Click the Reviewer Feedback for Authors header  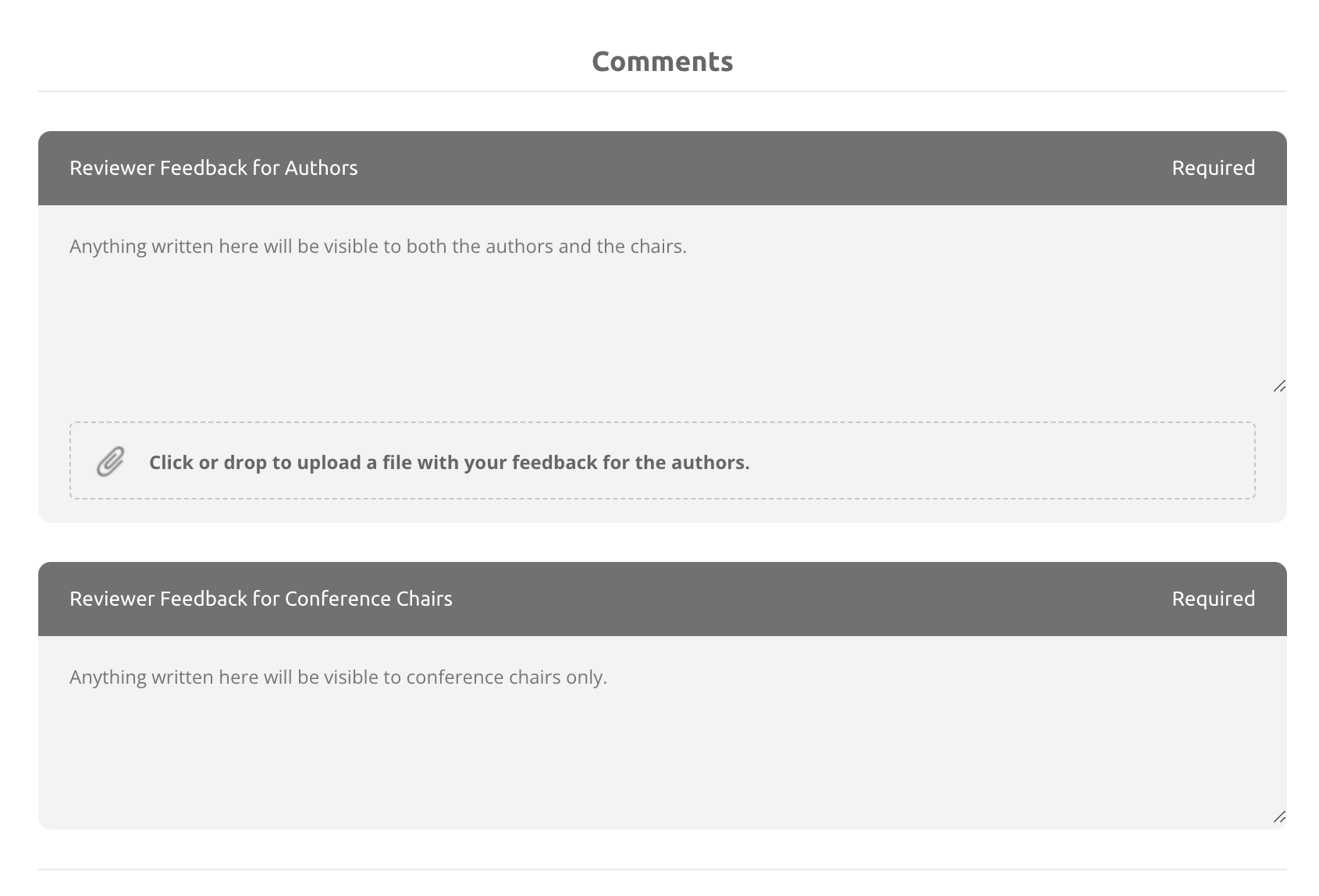pyautogui.click(x=663, y=168)
